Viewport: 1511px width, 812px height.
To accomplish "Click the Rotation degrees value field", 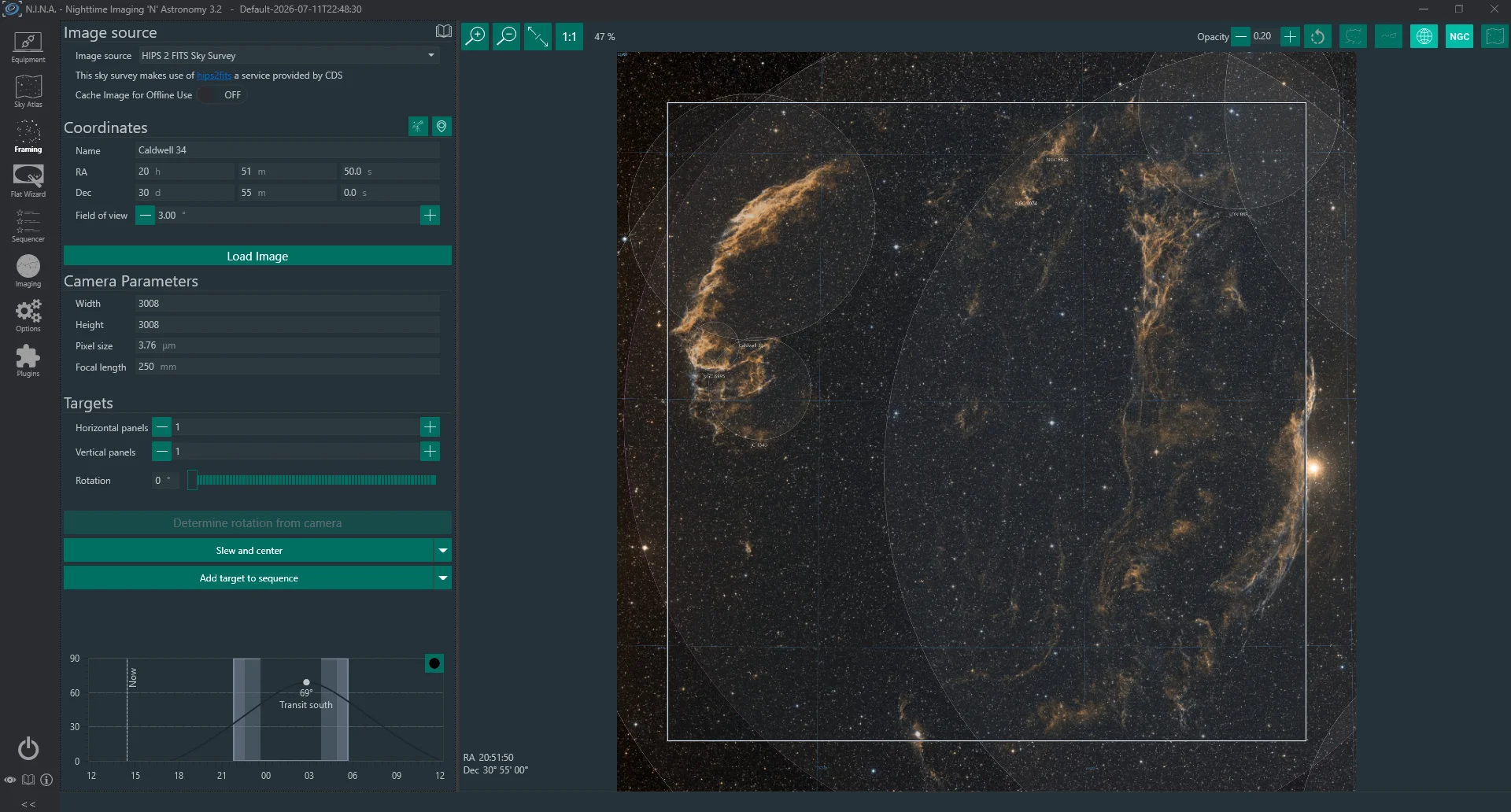I will pyautogui.click(x=165, y=480).
